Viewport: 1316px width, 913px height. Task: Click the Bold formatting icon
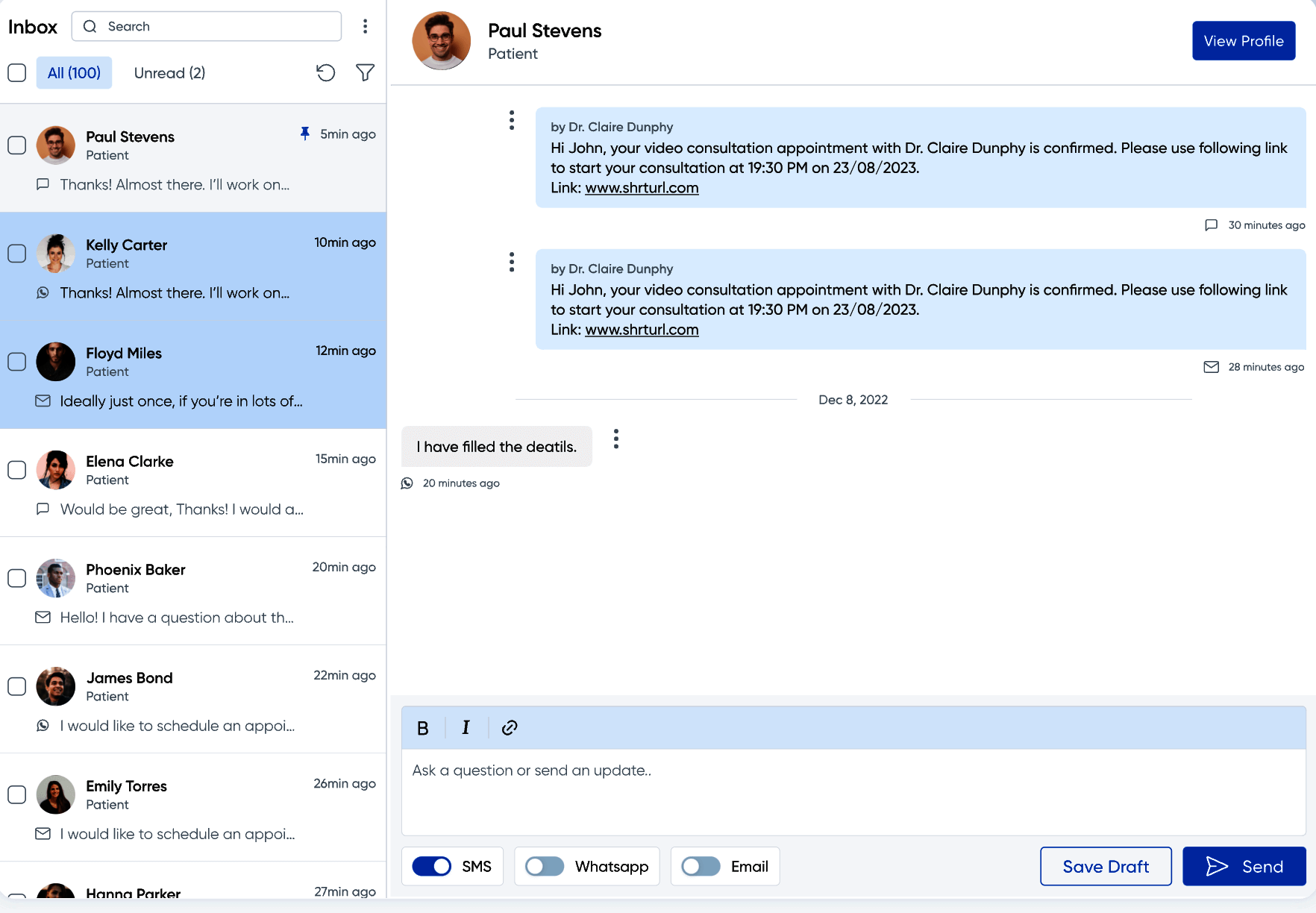[422, 728]
